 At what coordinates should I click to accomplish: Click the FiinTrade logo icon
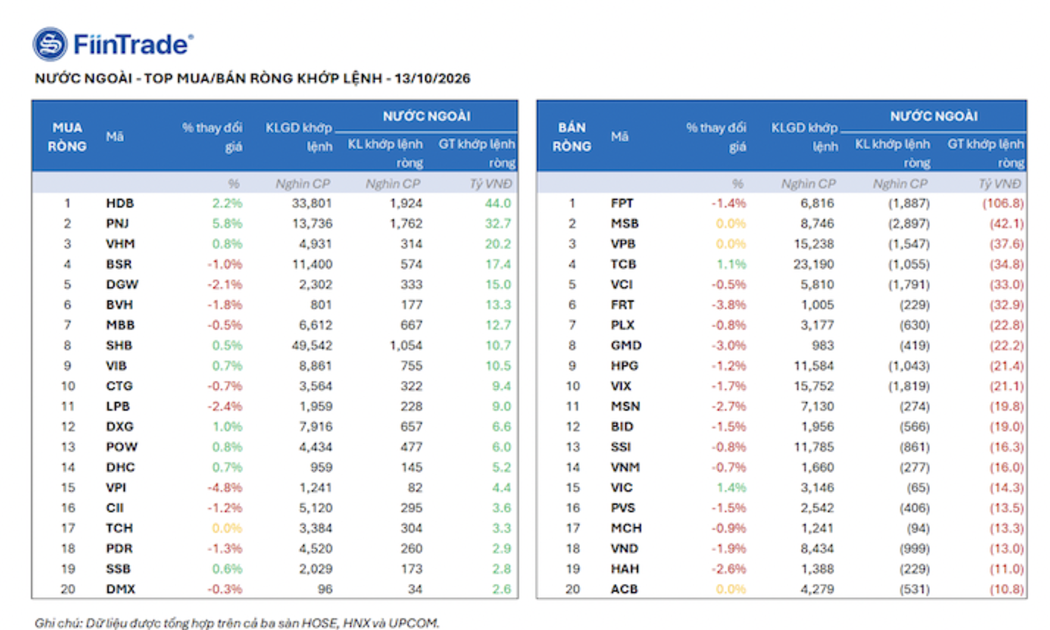click(x=50, y=45)
